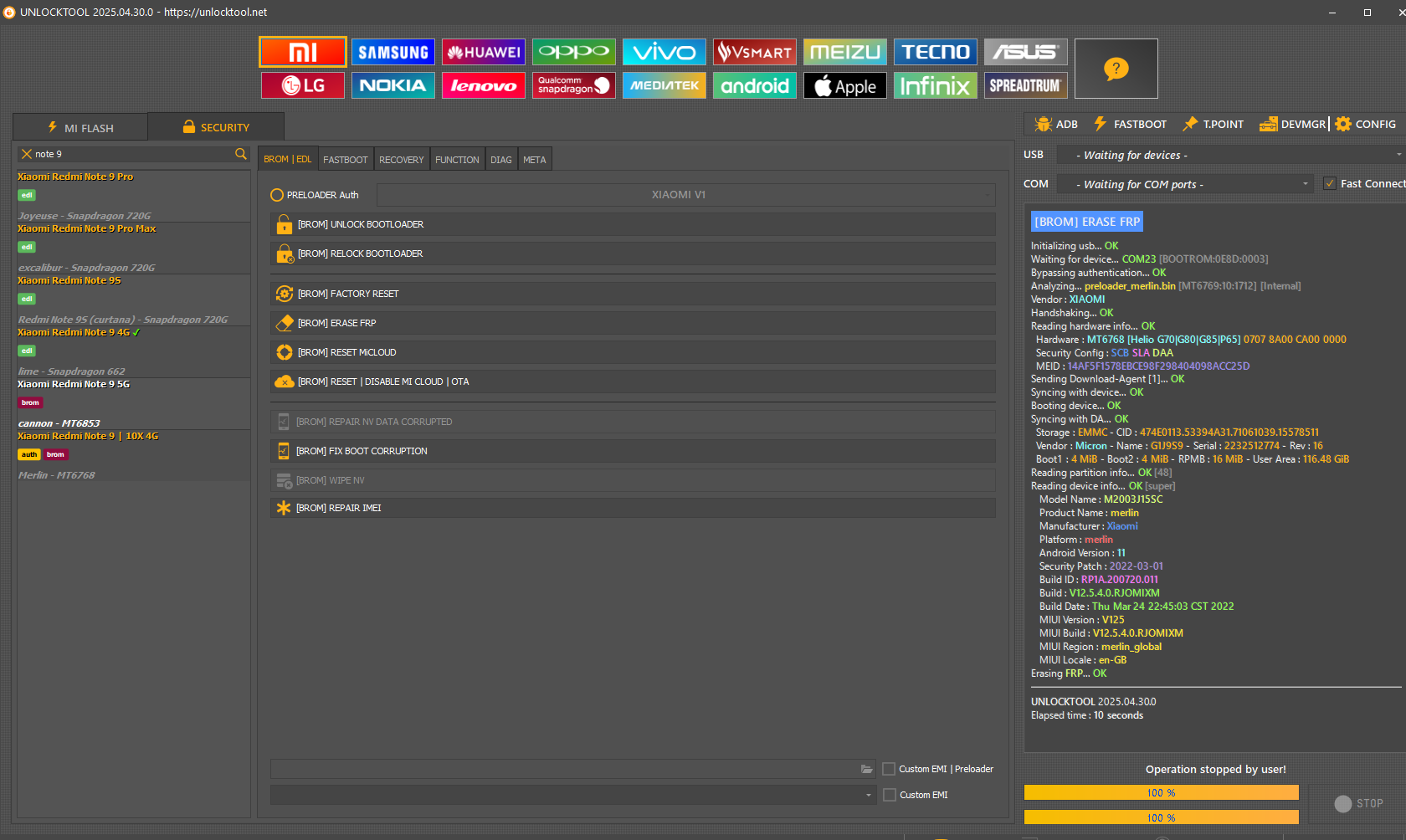The height and width of the screenshot is (840, 1406).
Task: Open BROM | EDL tab
Action: [x=288, y=159]
